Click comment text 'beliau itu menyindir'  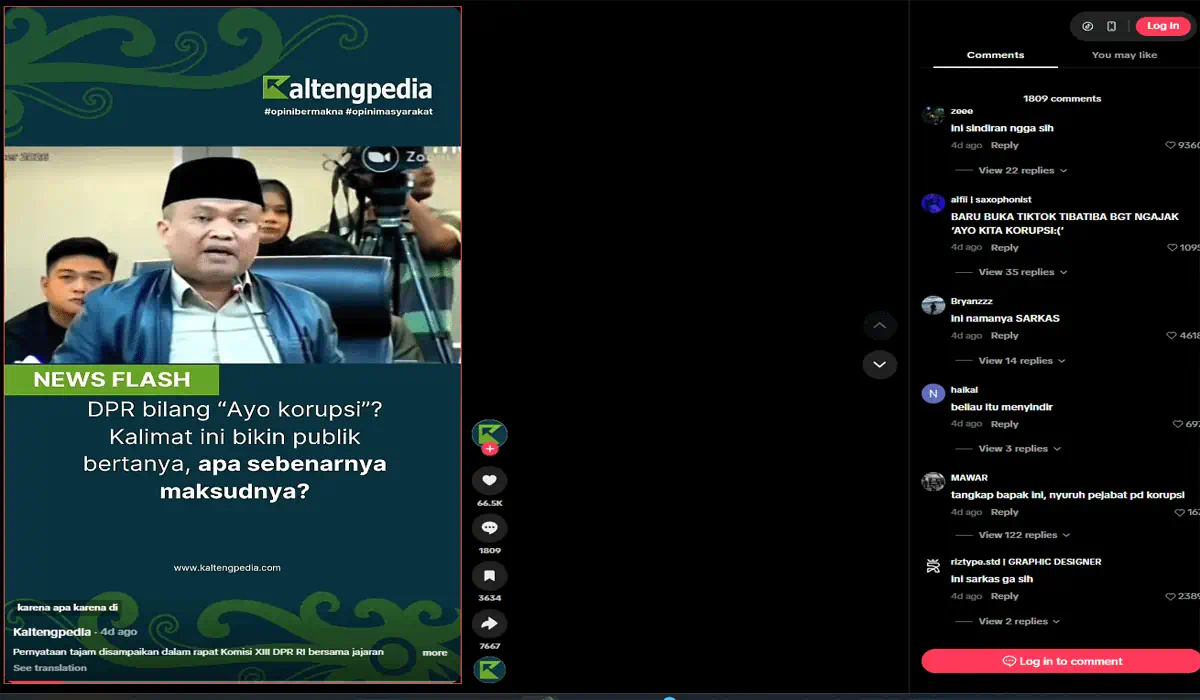coord(1002,407)
